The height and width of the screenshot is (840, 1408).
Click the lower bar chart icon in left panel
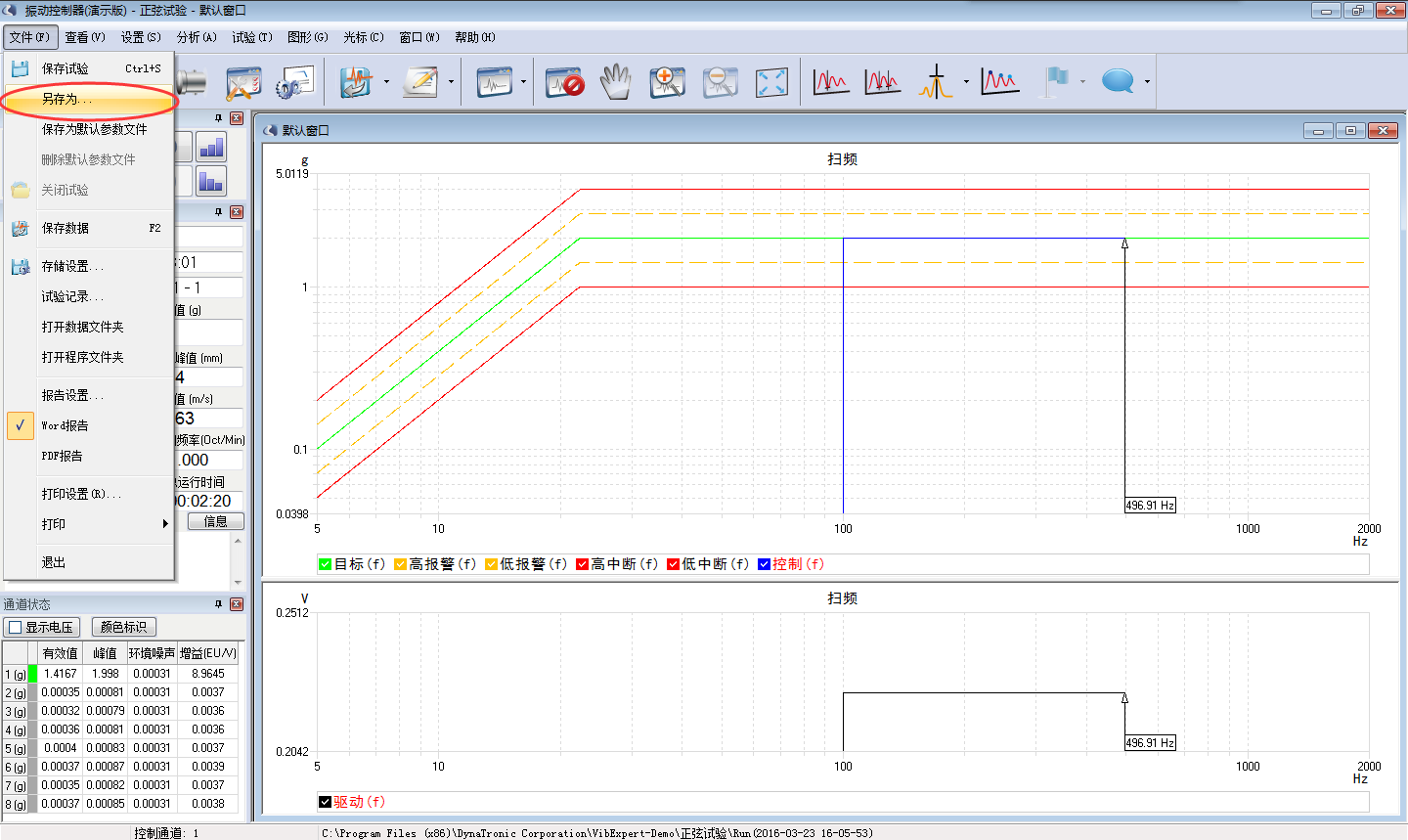[210, 181]
